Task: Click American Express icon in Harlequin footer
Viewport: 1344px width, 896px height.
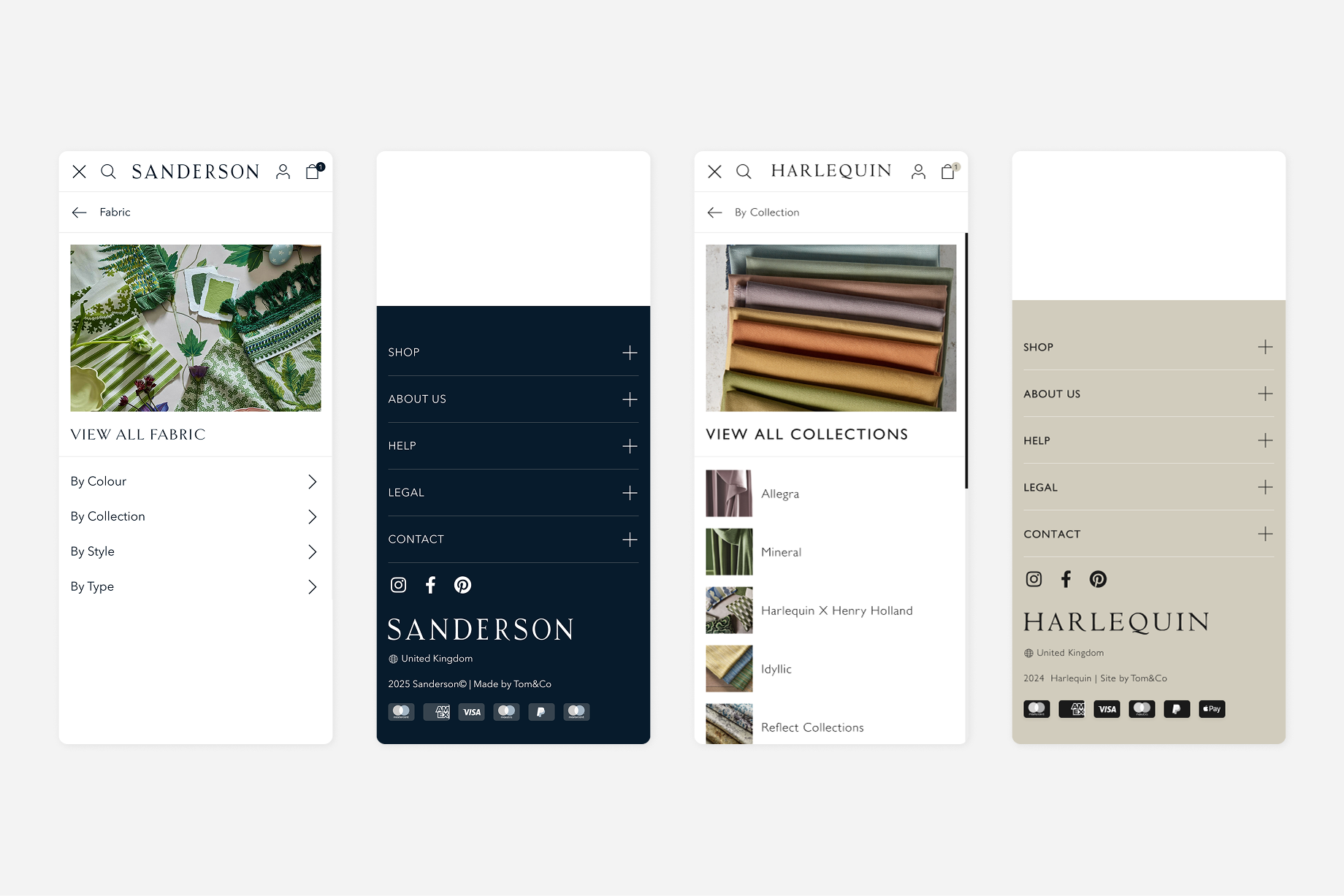Action: pos(1072,709)
